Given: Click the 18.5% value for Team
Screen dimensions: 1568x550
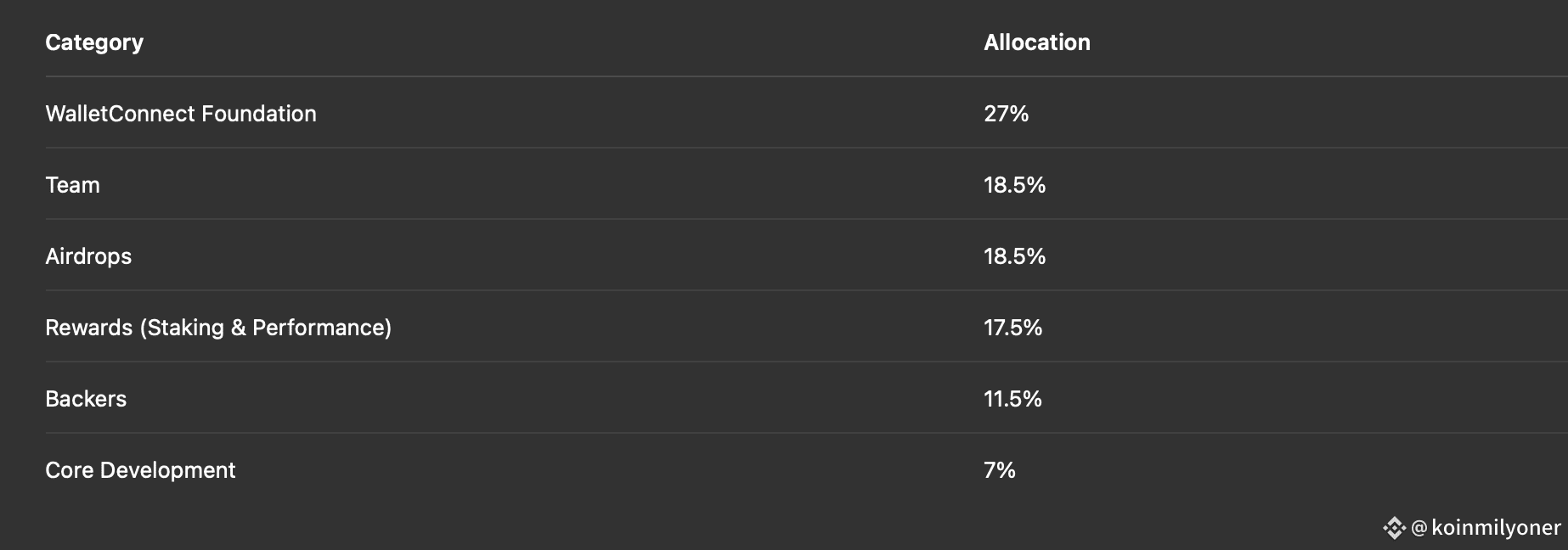Looking at the screenshot, I should click(1014, 185).
